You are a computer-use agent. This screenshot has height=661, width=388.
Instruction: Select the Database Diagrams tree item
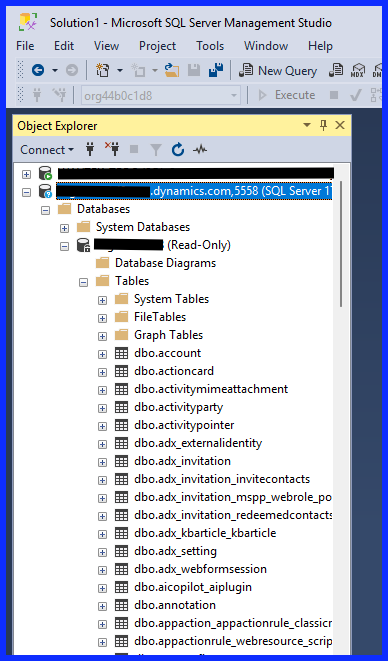(x=165, y=263)
